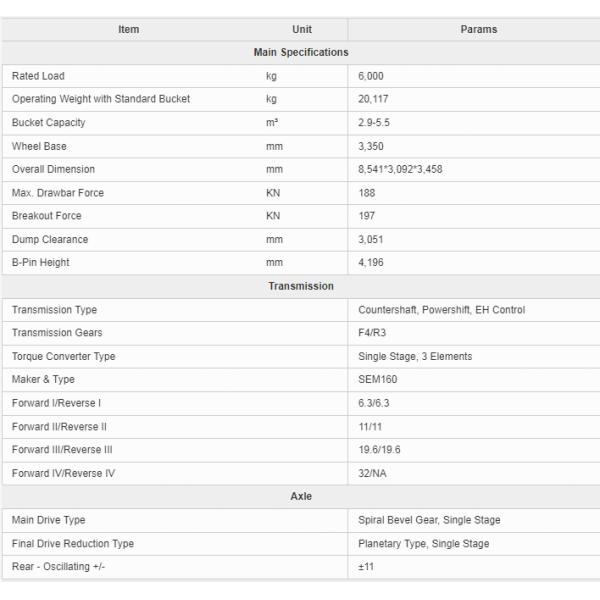Select the Dump Clearance row label
This screenshot has height=600, width=600.
click(x=50, y=240)
